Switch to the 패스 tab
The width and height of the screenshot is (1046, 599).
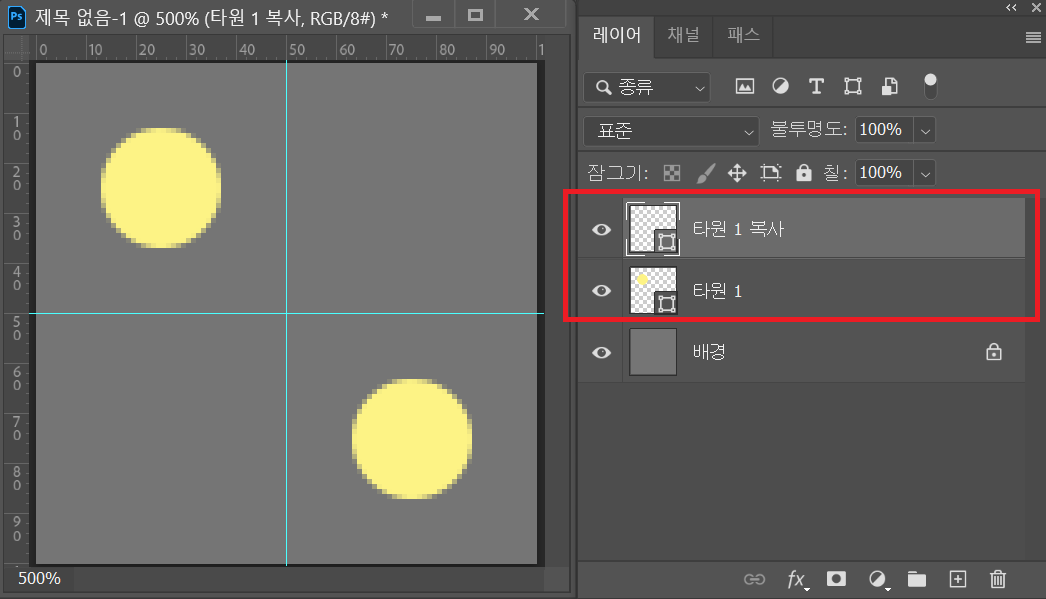[742, 35]
